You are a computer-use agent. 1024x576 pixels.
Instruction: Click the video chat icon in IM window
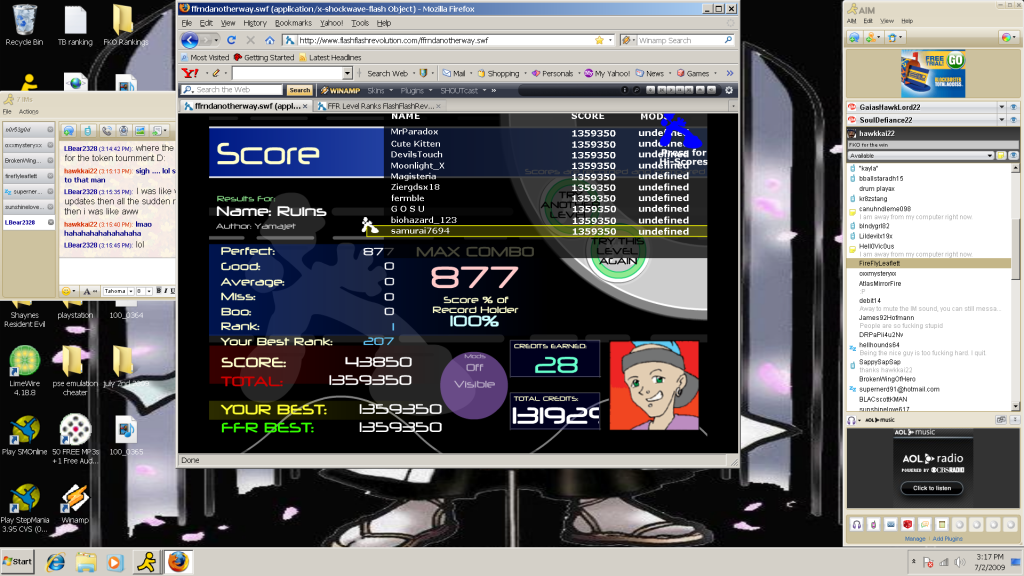[x=123, y=130]
